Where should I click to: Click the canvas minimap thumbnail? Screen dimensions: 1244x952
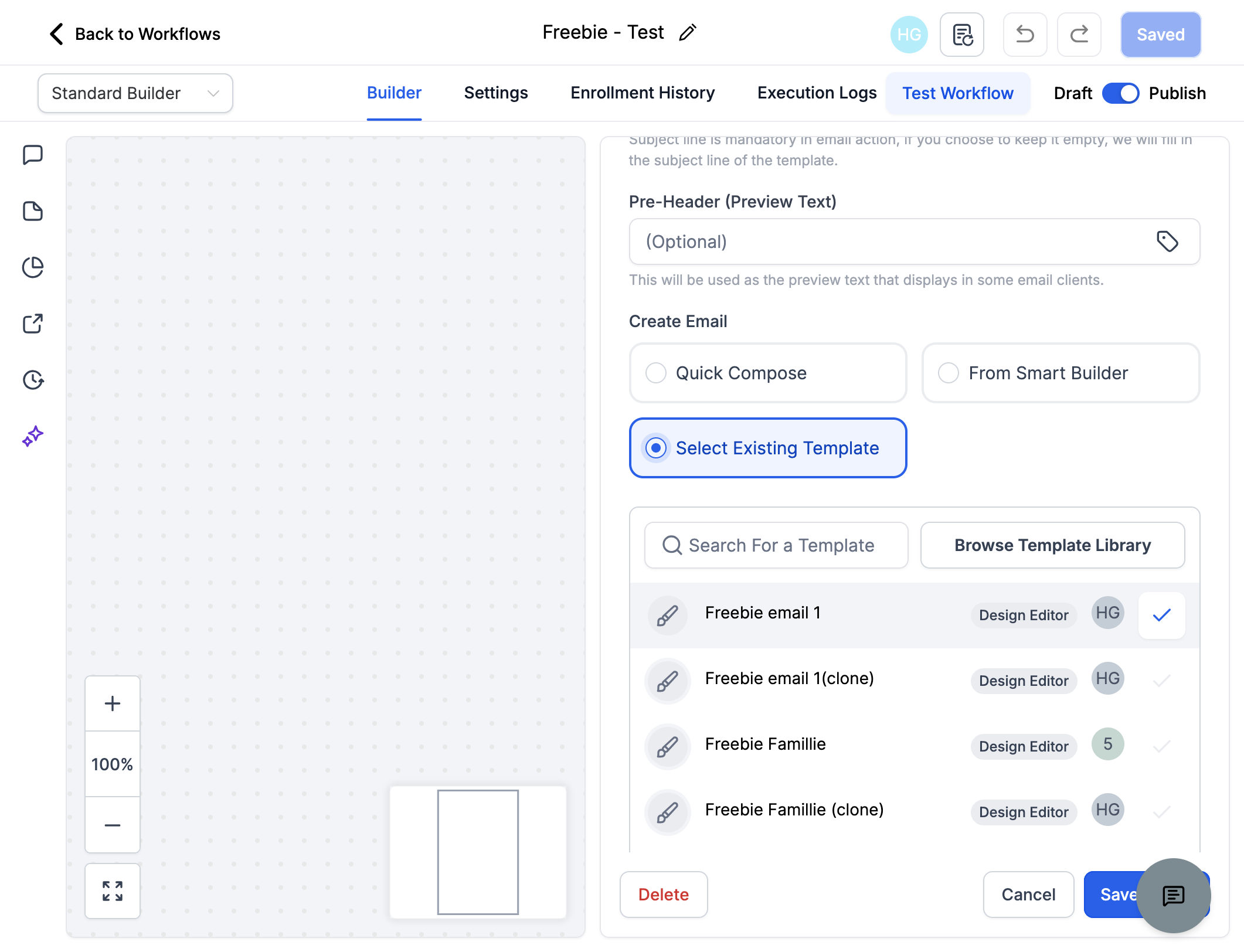478,852
